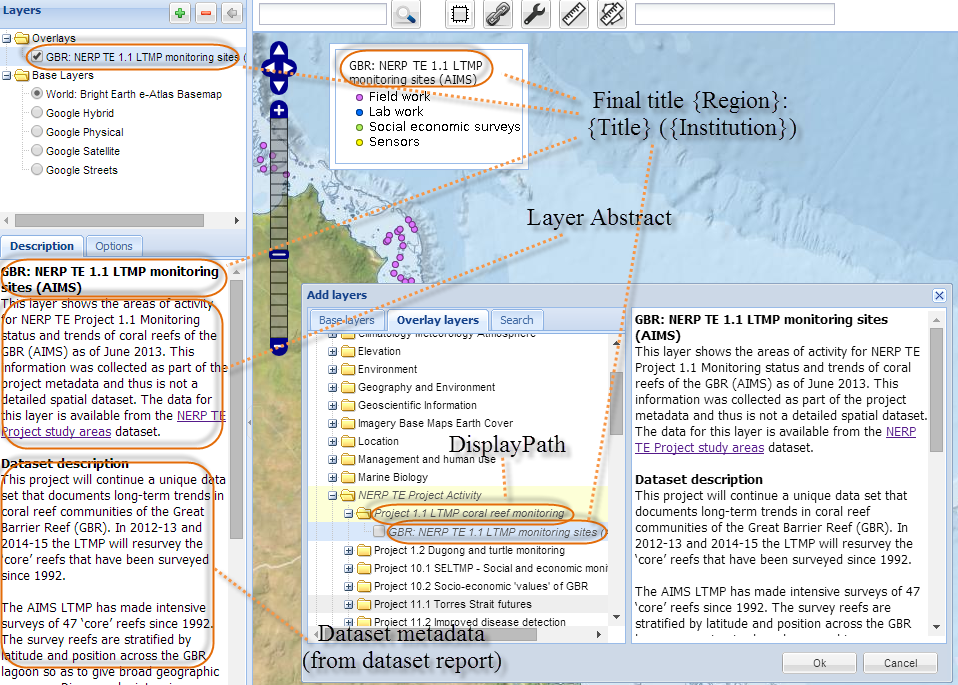Click the Overlays folder icon
The image size is (958, 685).
tap(22, 38)
